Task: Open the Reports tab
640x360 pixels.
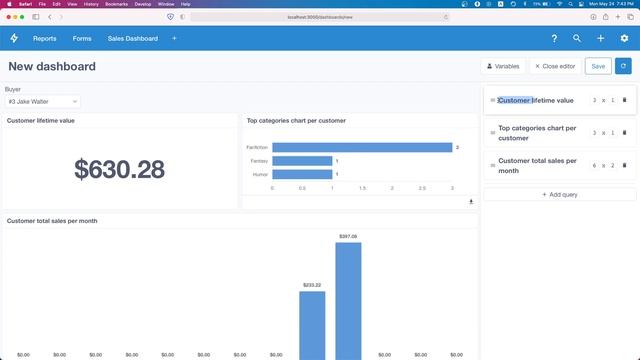Action: pyautogui.click(x=44, y=38)
